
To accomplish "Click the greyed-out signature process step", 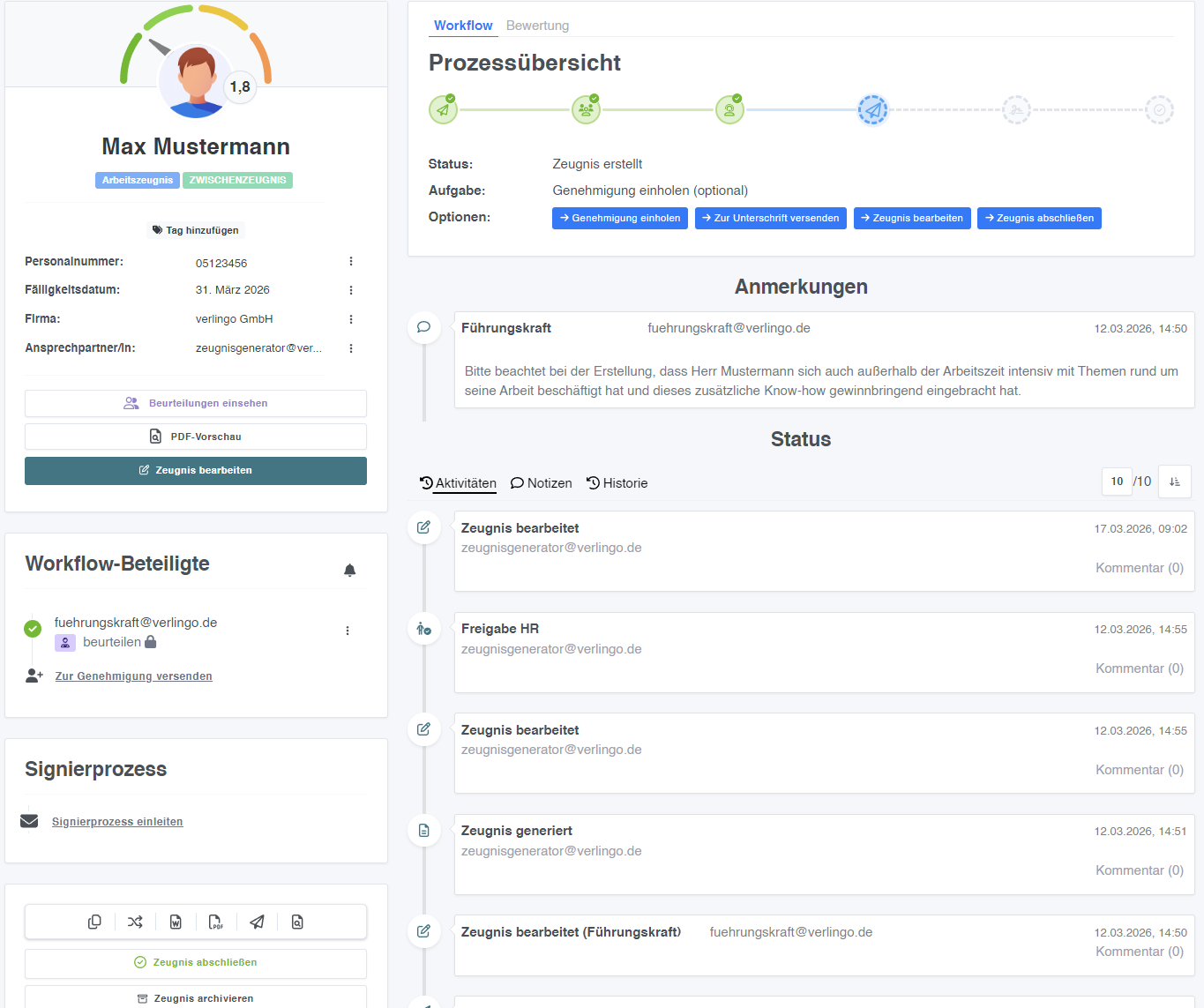I will [x=1016, y=110].
